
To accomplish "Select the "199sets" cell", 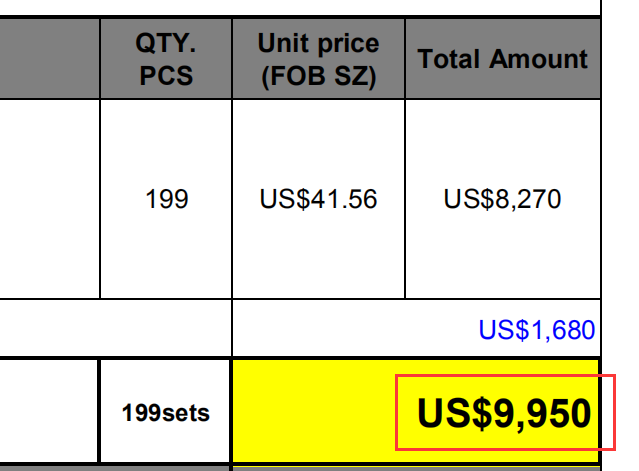I will click(x=166, y=412).
